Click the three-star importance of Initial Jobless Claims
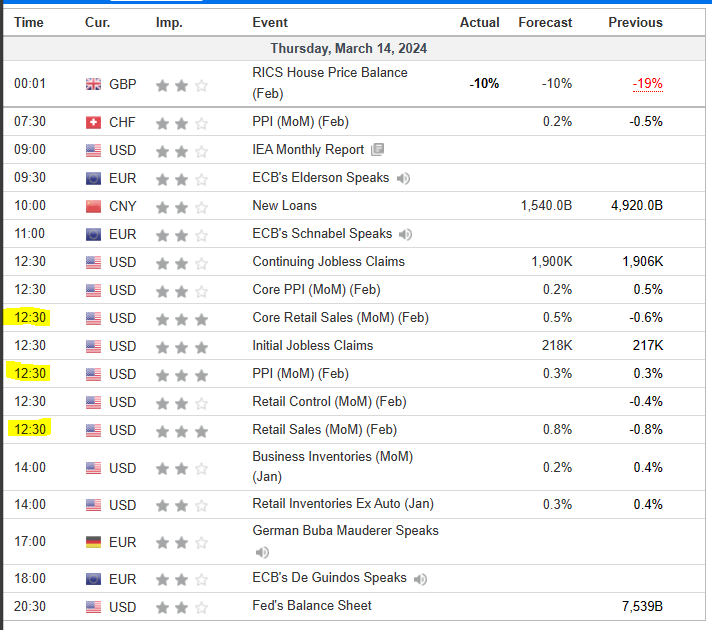This screenshot has height=630, width=712. coord(181,346)
